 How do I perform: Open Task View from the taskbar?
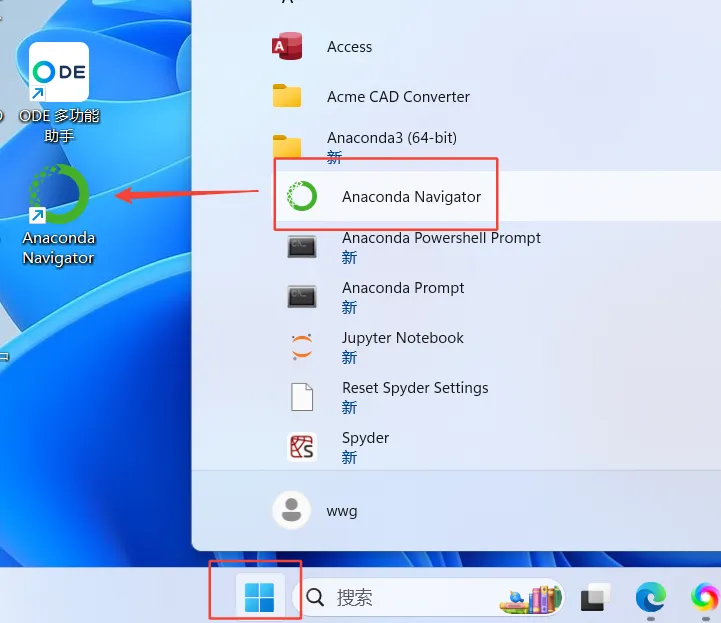click(x=595, y=597)
